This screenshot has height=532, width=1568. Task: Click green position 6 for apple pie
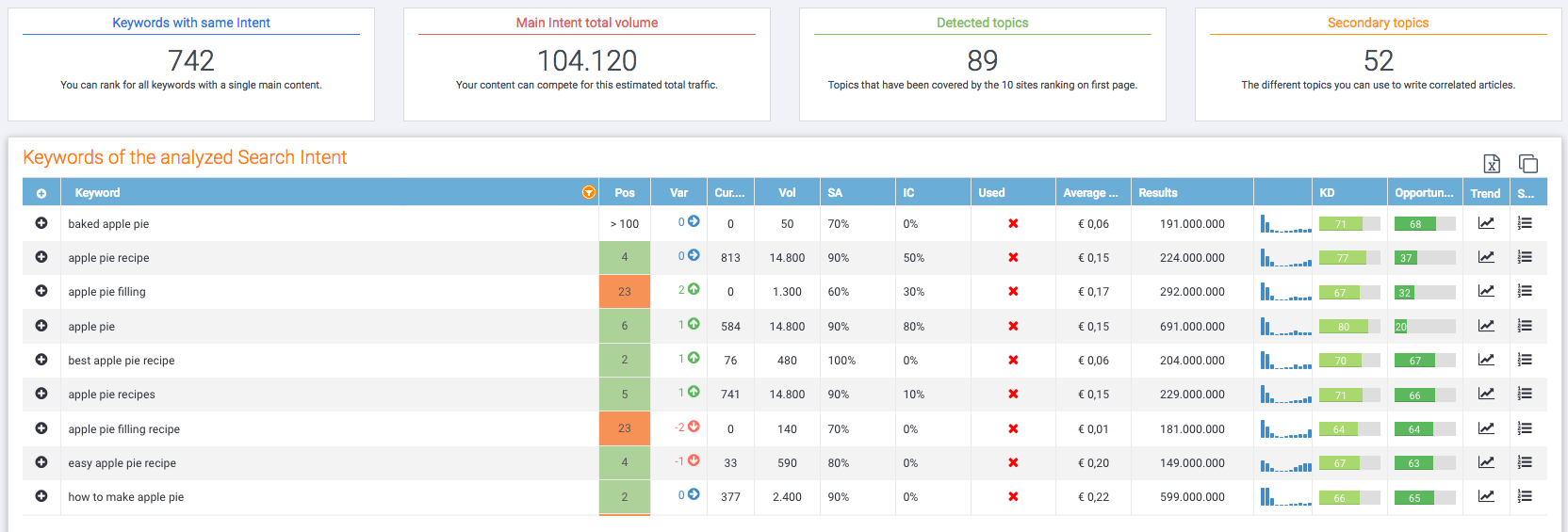point(625,326)
